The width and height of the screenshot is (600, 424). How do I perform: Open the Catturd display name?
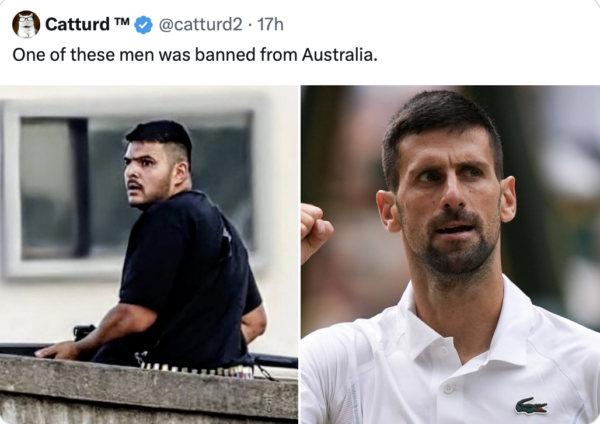click(77, 25)
